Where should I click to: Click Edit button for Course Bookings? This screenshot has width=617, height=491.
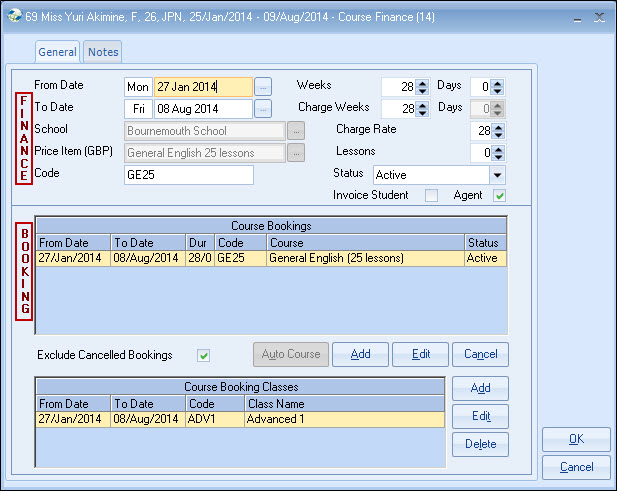click(420, 354)
